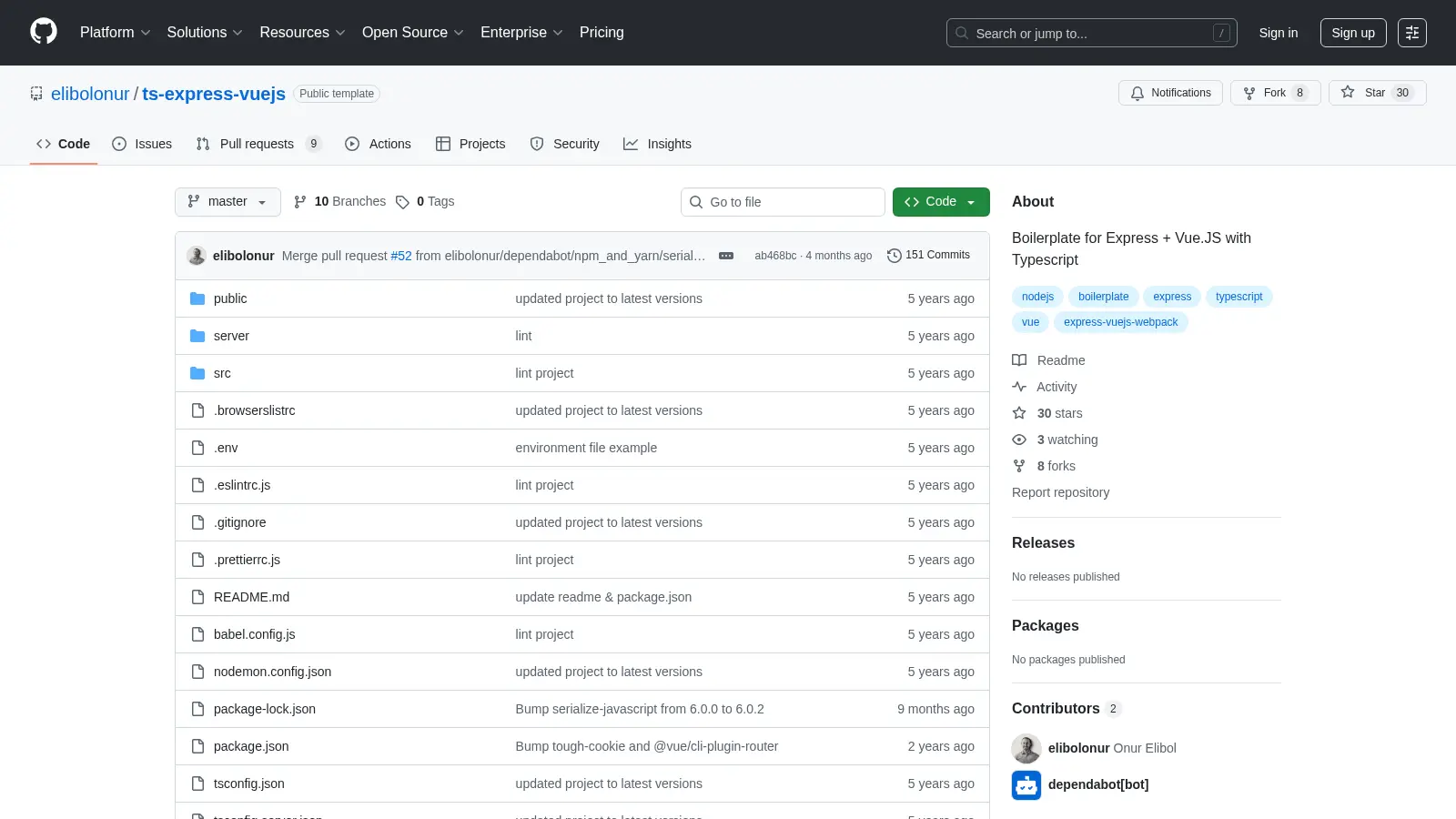This screenshot has height=819, width=1456.
Task: Click the file icon for package.json
Action: [x=197, y=746]
